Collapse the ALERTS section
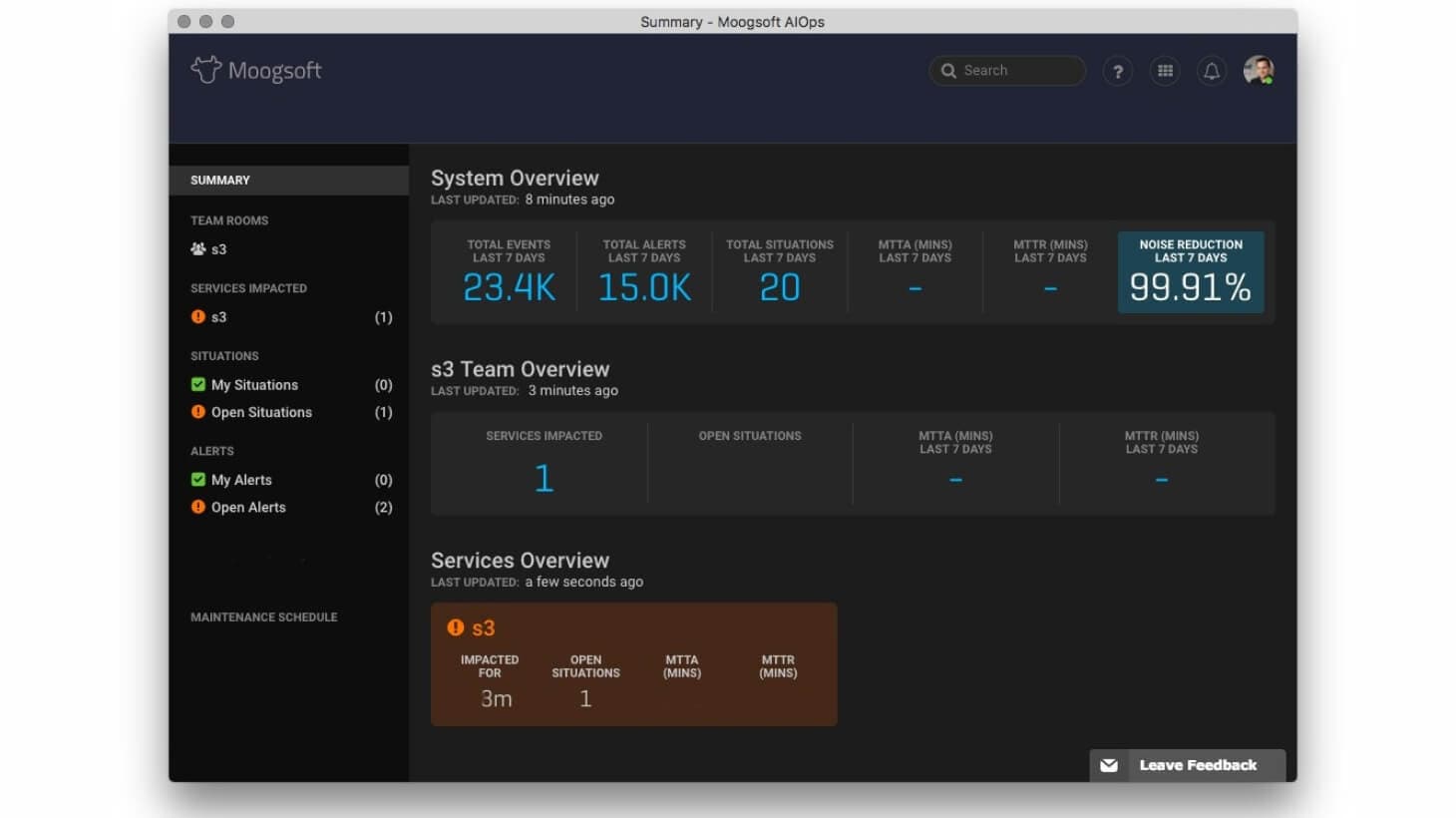Screen dimensions: 1456x818 click(x=212, y=451)
